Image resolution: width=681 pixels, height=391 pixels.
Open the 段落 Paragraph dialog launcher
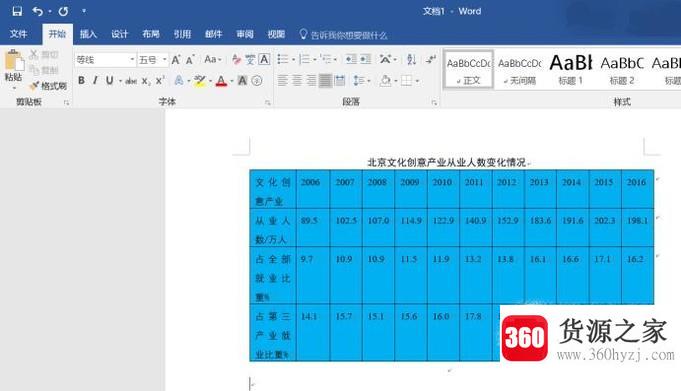[434, 103]
